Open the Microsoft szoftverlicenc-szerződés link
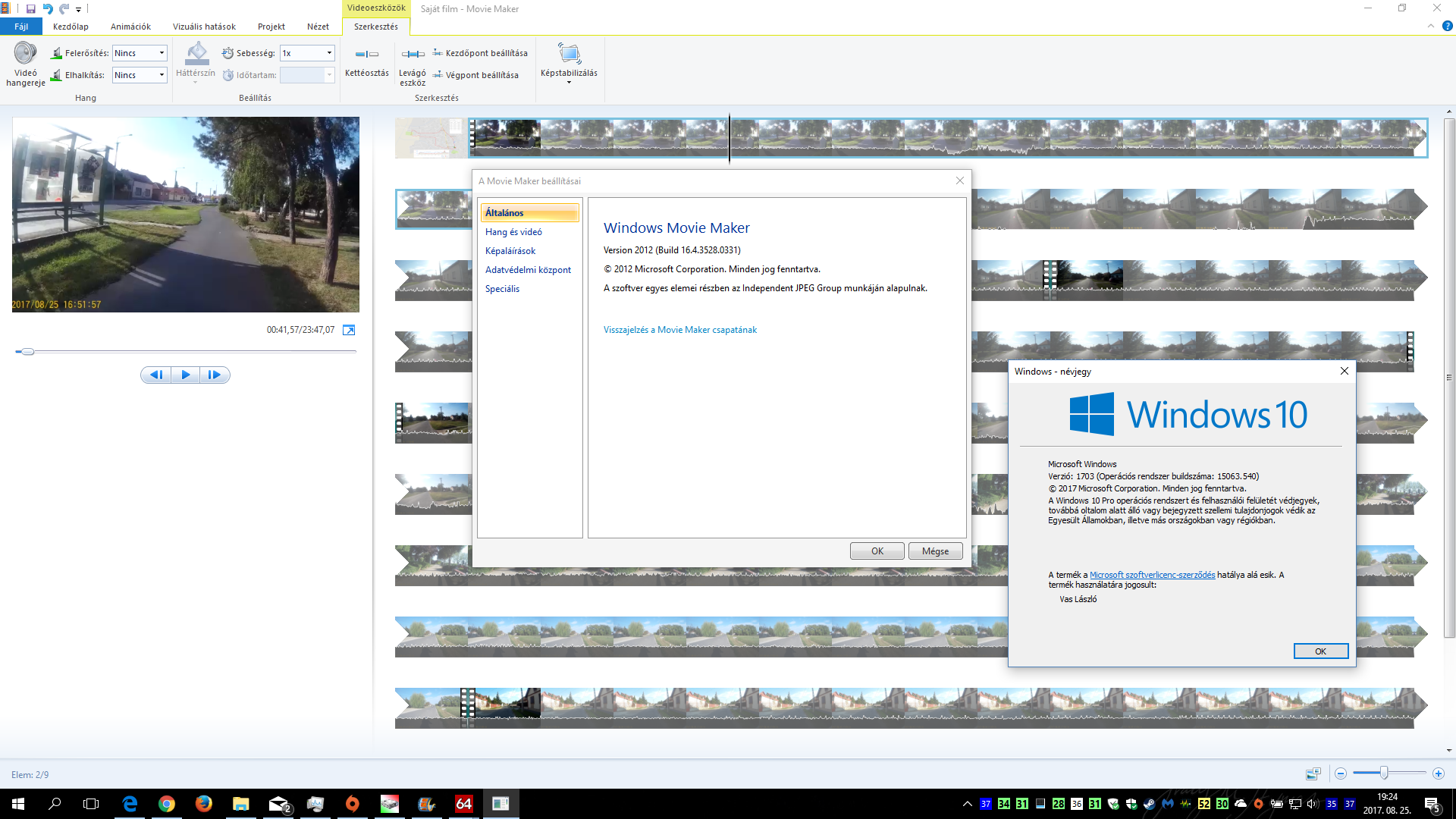 1152,575
